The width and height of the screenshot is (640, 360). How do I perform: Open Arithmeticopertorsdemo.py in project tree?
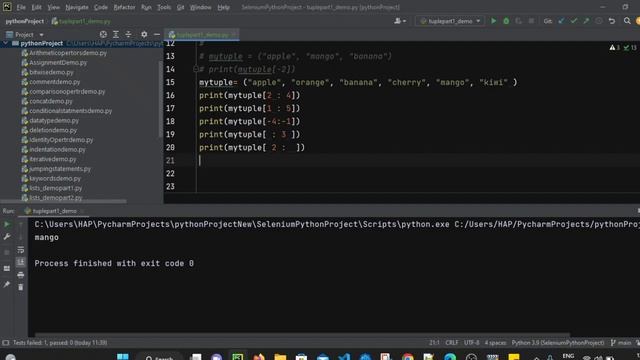tap(68, 53)
